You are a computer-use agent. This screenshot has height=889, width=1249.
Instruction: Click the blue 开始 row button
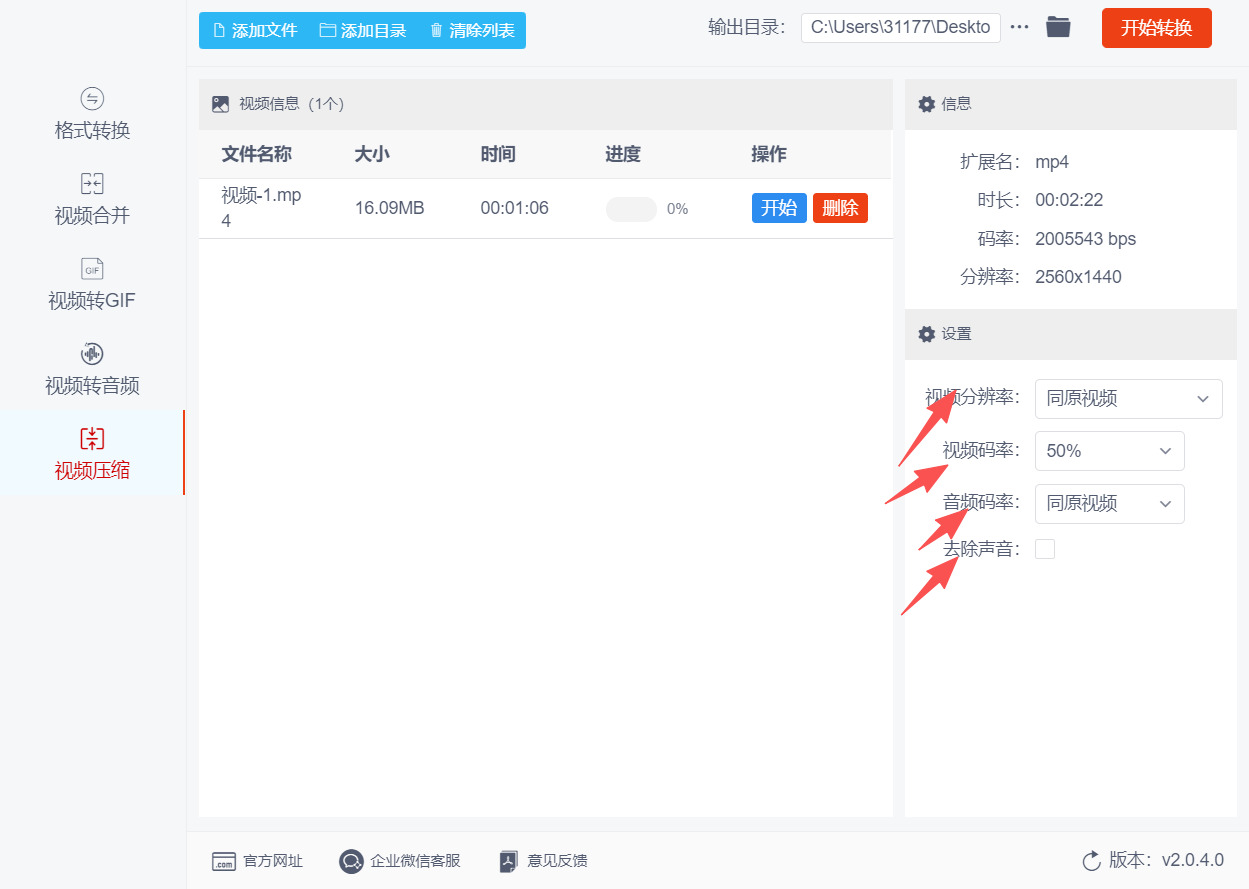[x=779, y=208]
